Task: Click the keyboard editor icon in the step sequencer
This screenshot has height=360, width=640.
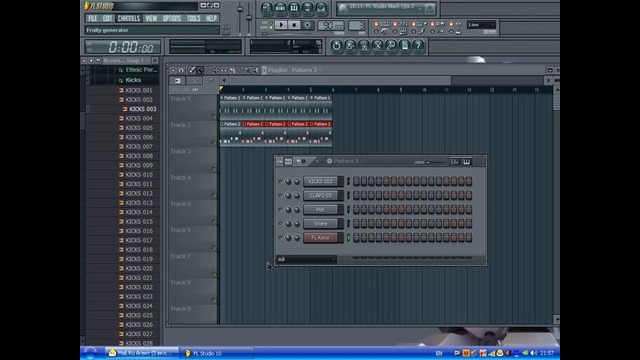Action: [467, 162]
